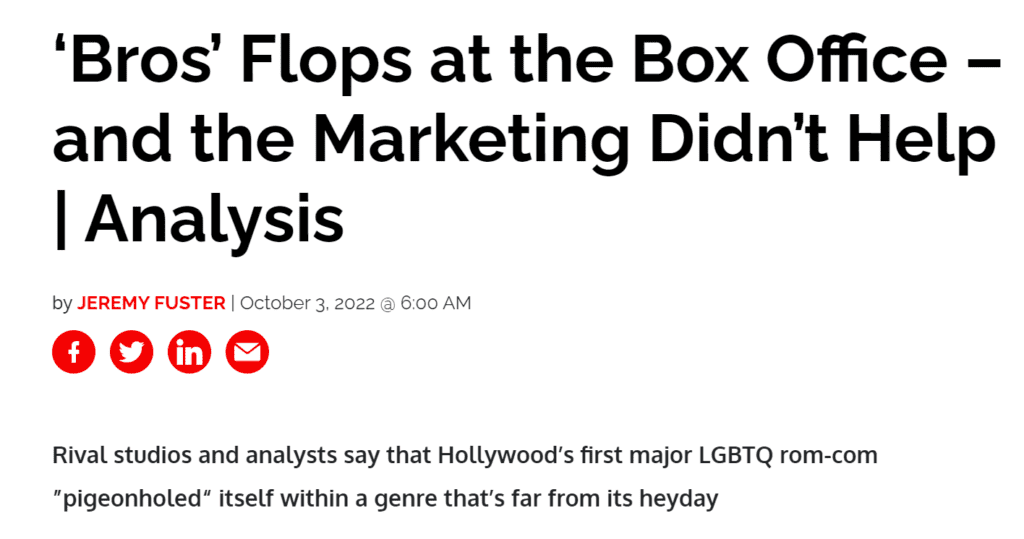The height and width of the screenshot is (539, 1024).
Task: Share the article by email icon
Action: (247, 352)
